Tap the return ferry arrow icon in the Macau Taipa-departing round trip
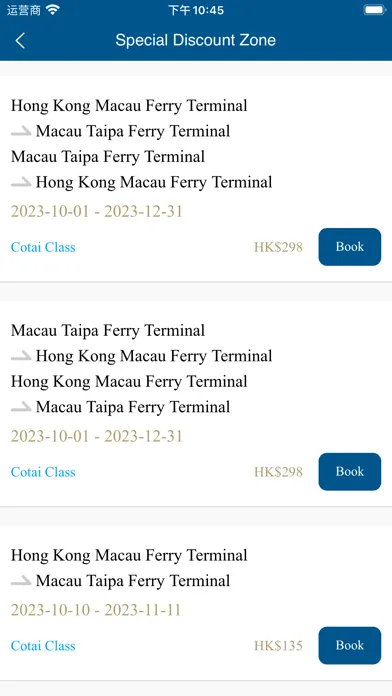 (x=21, y=407)
